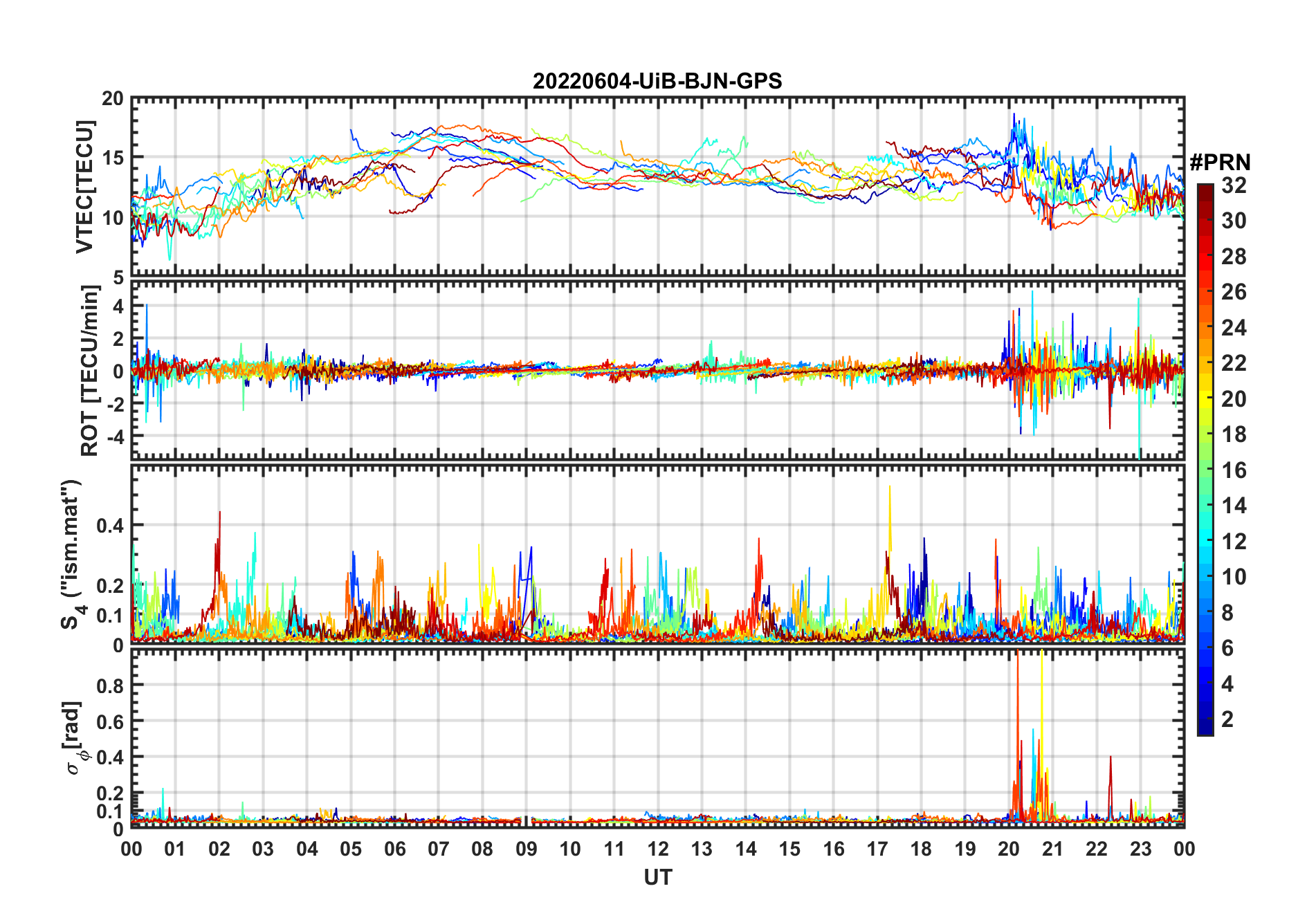This screenshot has height=920, width=1316.
Task: Click the "#PRN" colorbar title
Action: pyautogui.click(x=1221, y=163)
